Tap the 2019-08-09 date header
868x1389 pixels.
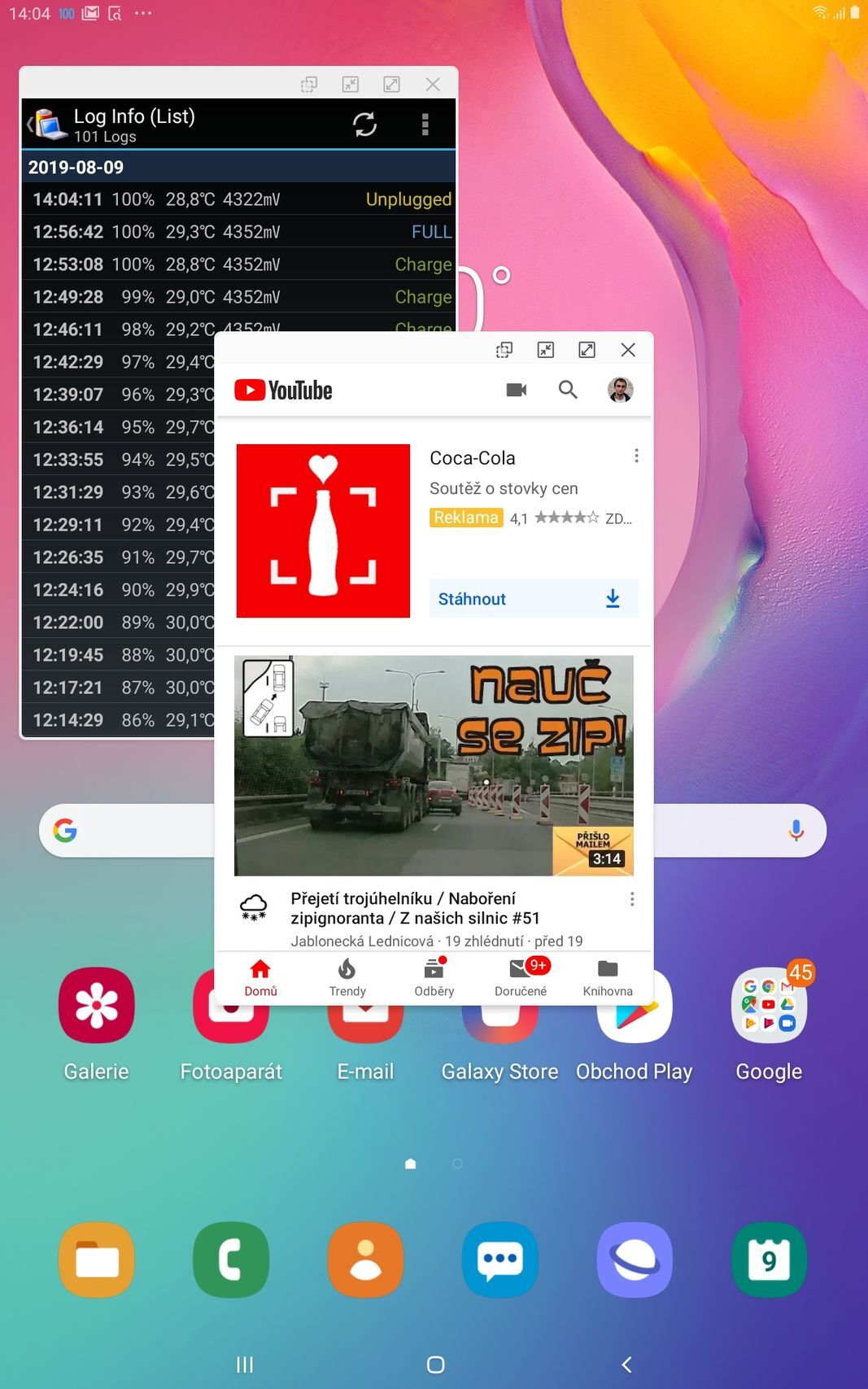(238, 167)
